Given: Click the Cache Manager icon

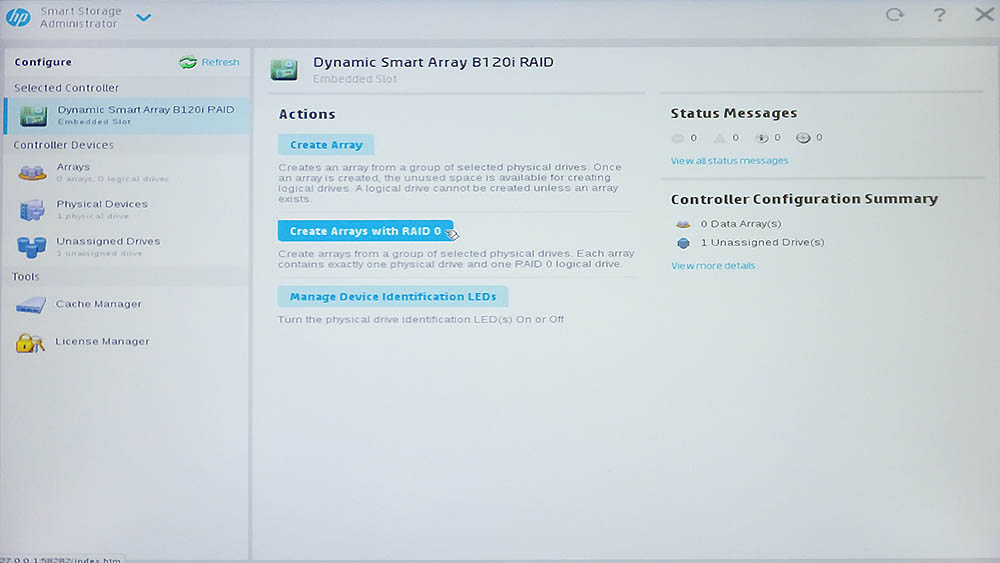Looking at the screenshot, I should click(x=31, y=305).
